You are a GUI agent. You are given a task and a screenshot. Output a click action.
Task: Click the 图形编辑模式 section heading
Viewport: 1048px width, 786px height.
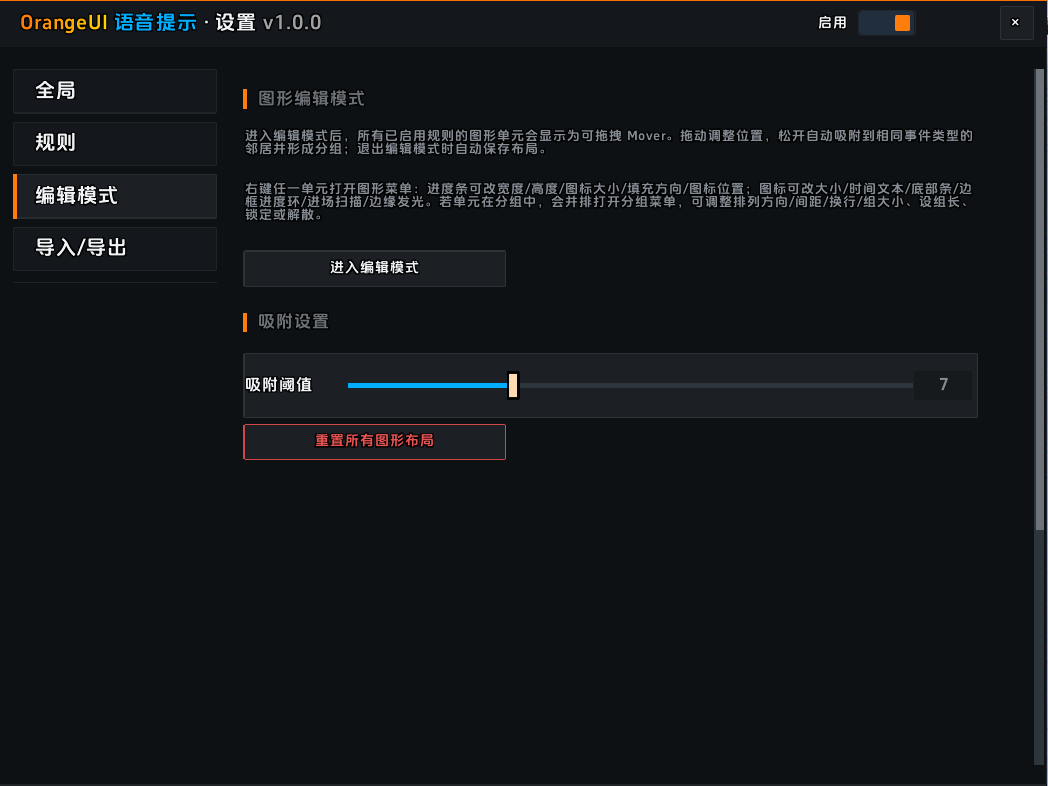point(311,99)
